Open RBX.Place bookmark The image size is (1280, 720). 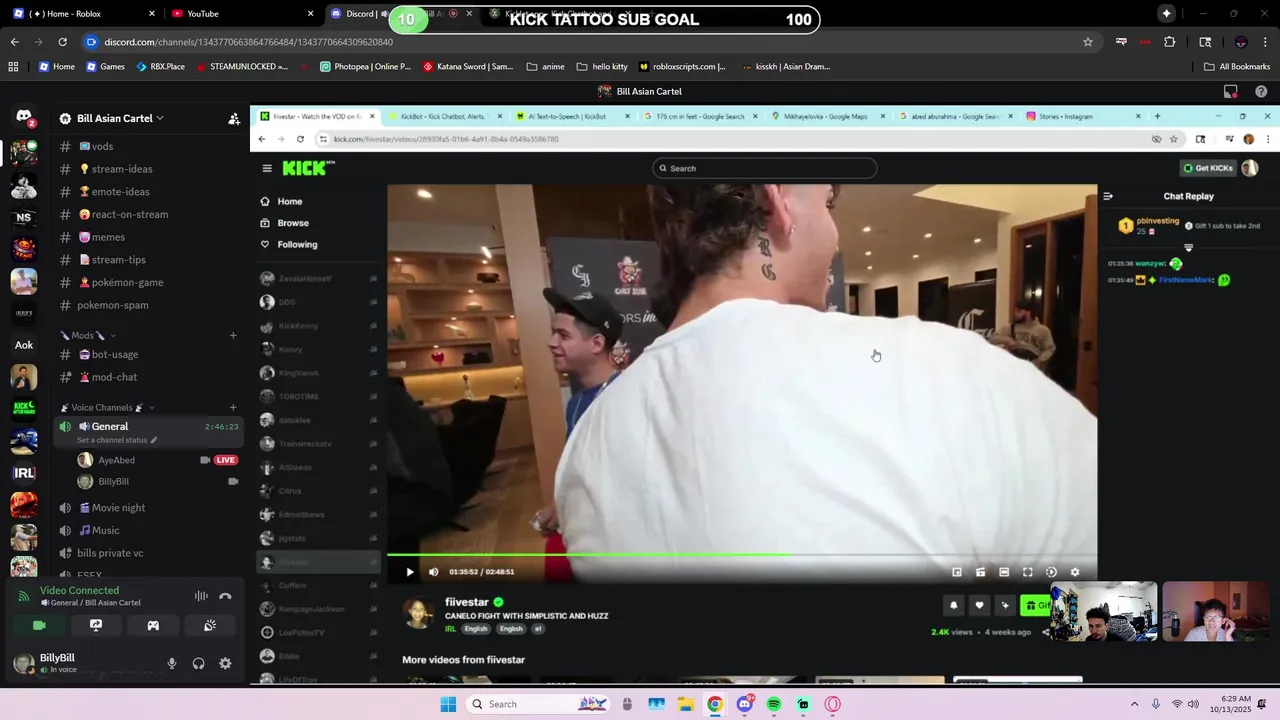[x=161, y=67]
